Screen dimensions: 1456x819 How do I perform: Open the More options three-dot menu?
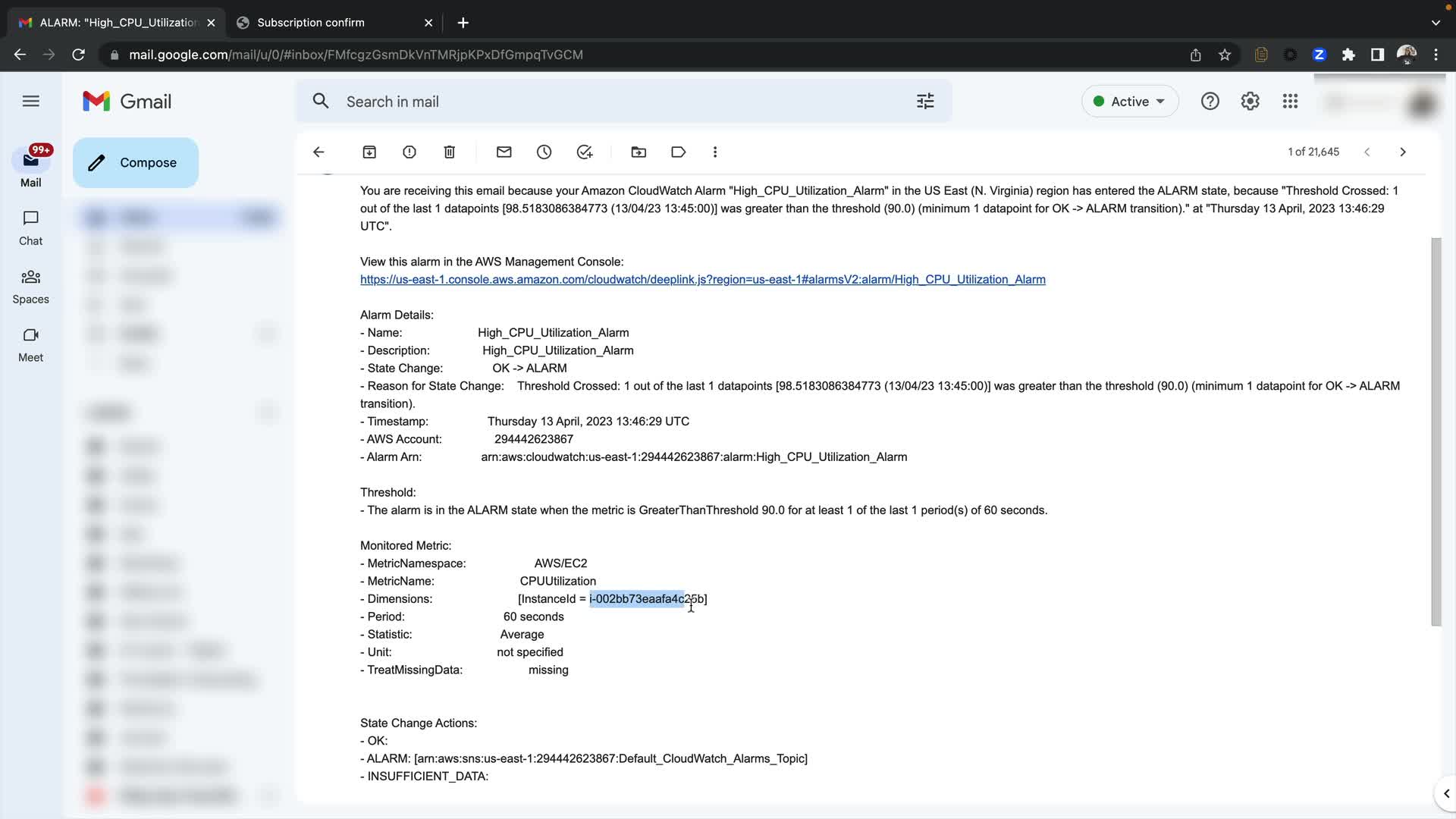[x=715, y=152]
